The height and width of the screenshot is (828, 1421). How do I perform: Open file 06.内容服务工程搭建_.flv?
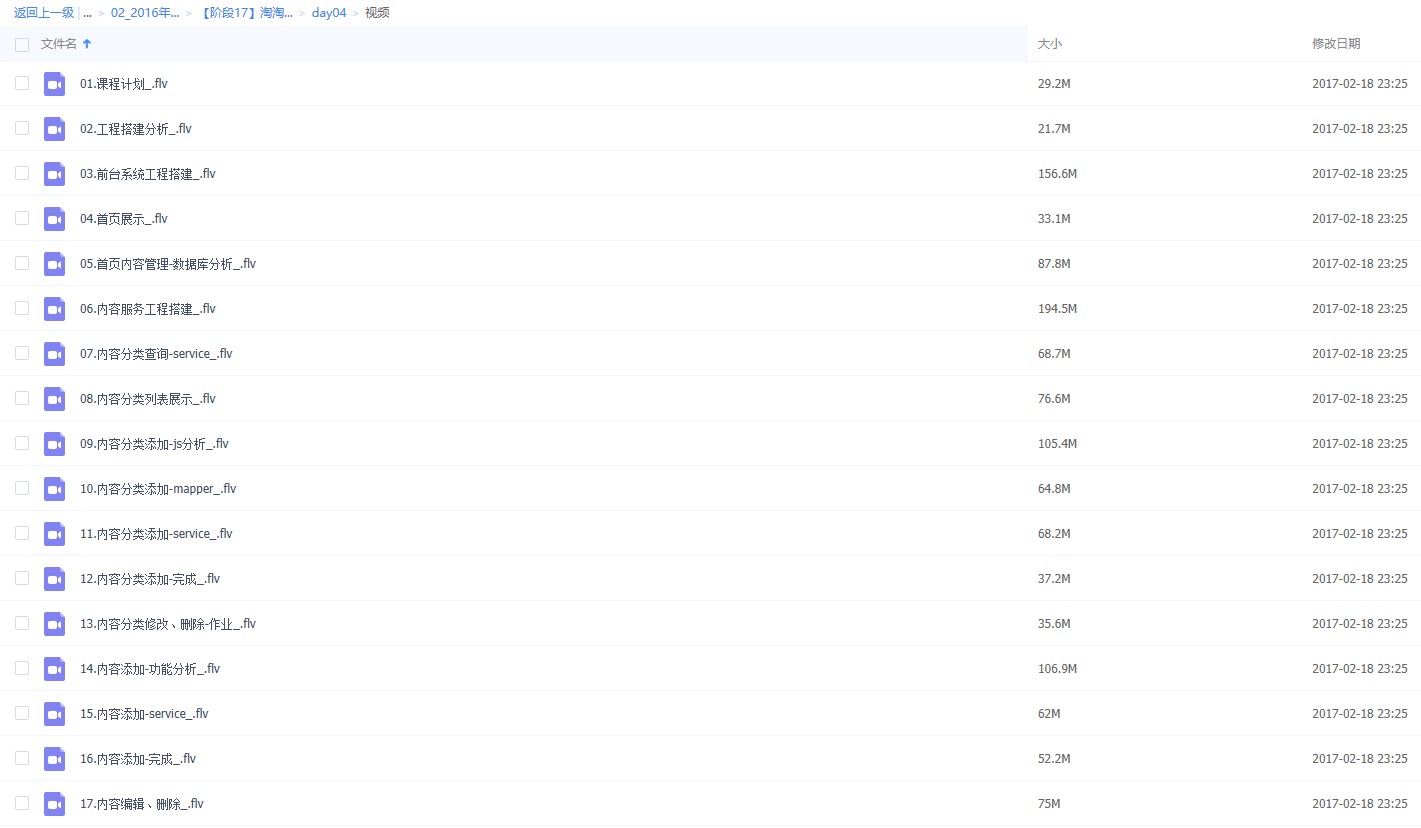click(x=148, y=309)
